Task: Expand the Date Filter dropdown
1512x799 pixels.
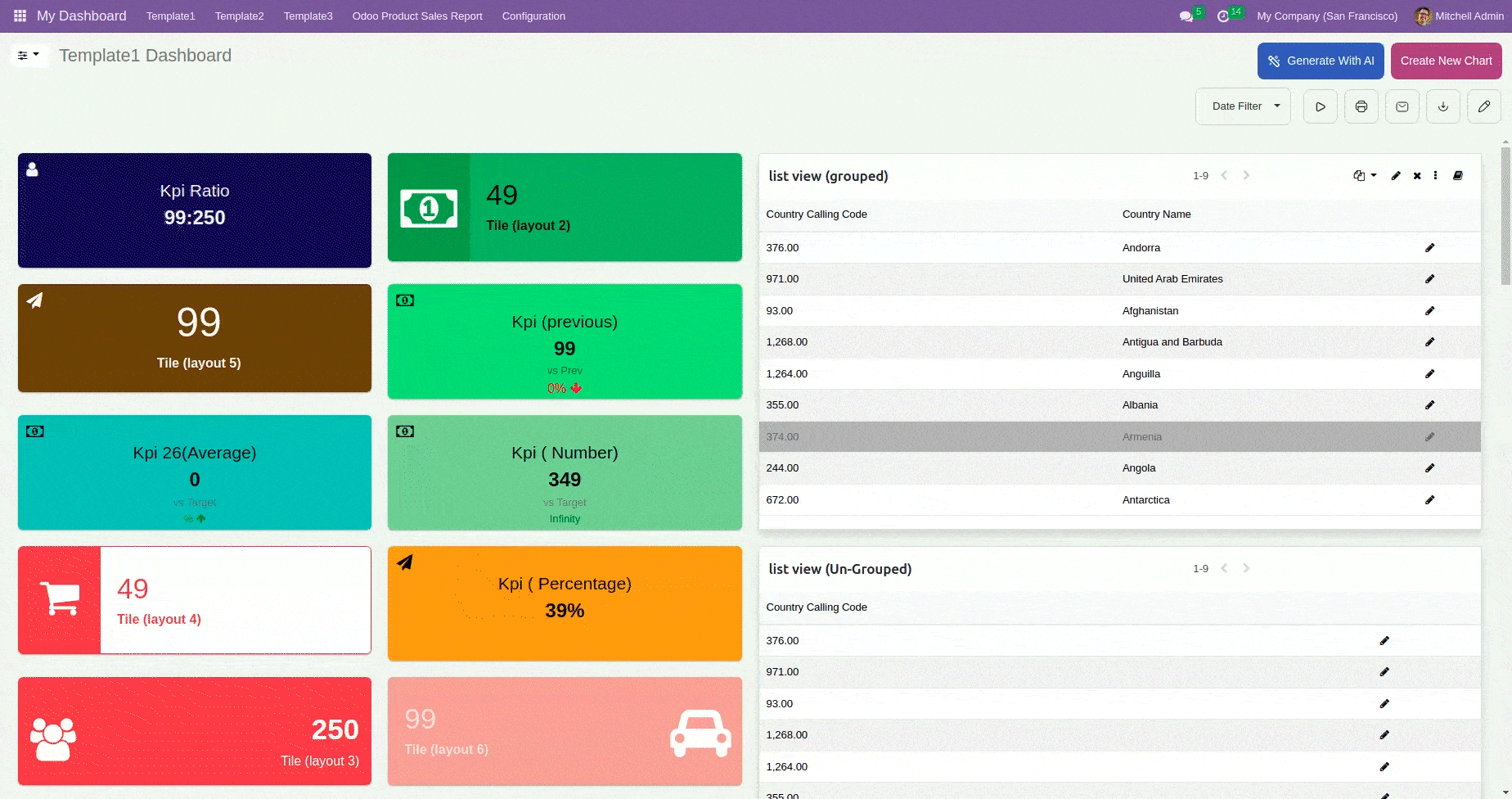Action: [x=1243, y=106]
